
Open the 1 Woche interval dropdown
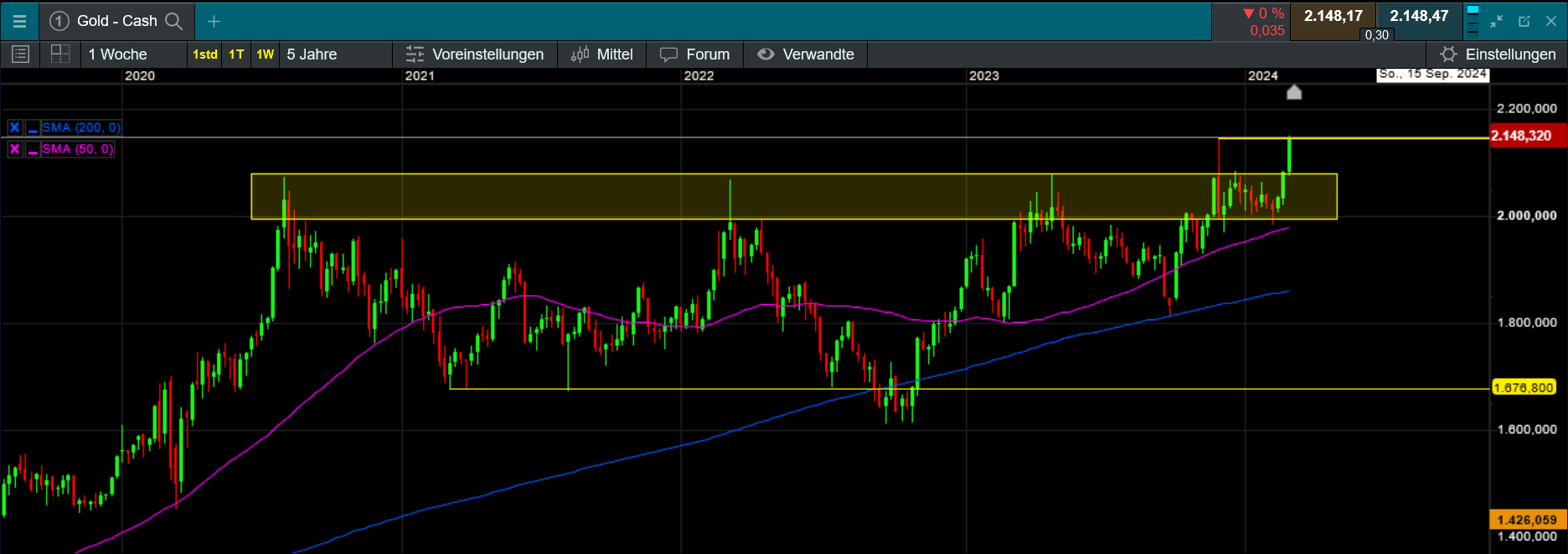134,54
